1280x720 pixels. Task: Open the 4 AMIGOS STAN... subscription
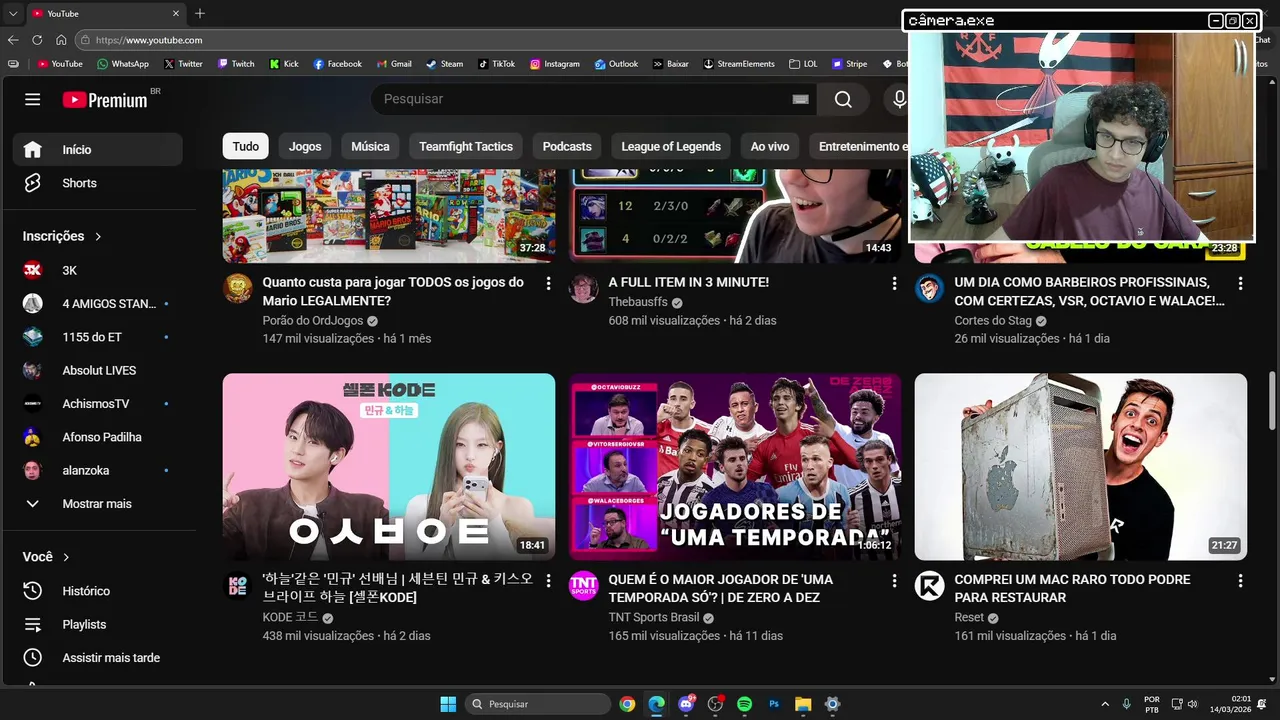(x=98, y=304)
